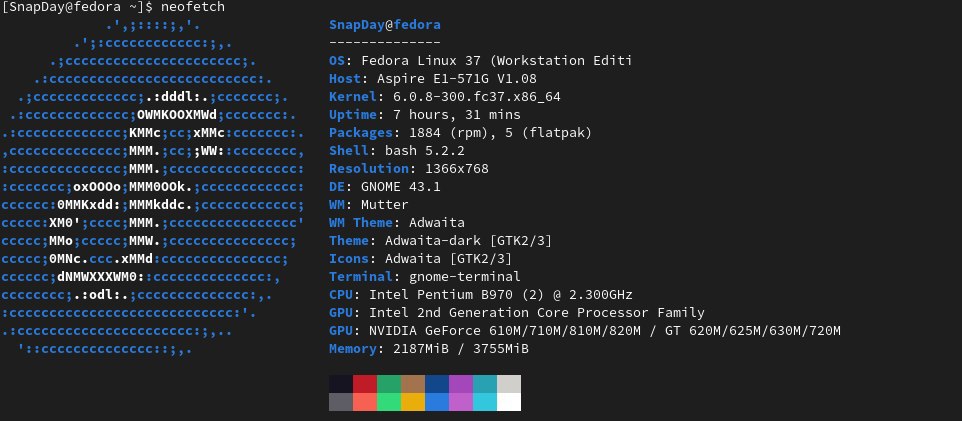Select the yellow color block
This screenshot has width=962, height=421.
coord(412,402)
